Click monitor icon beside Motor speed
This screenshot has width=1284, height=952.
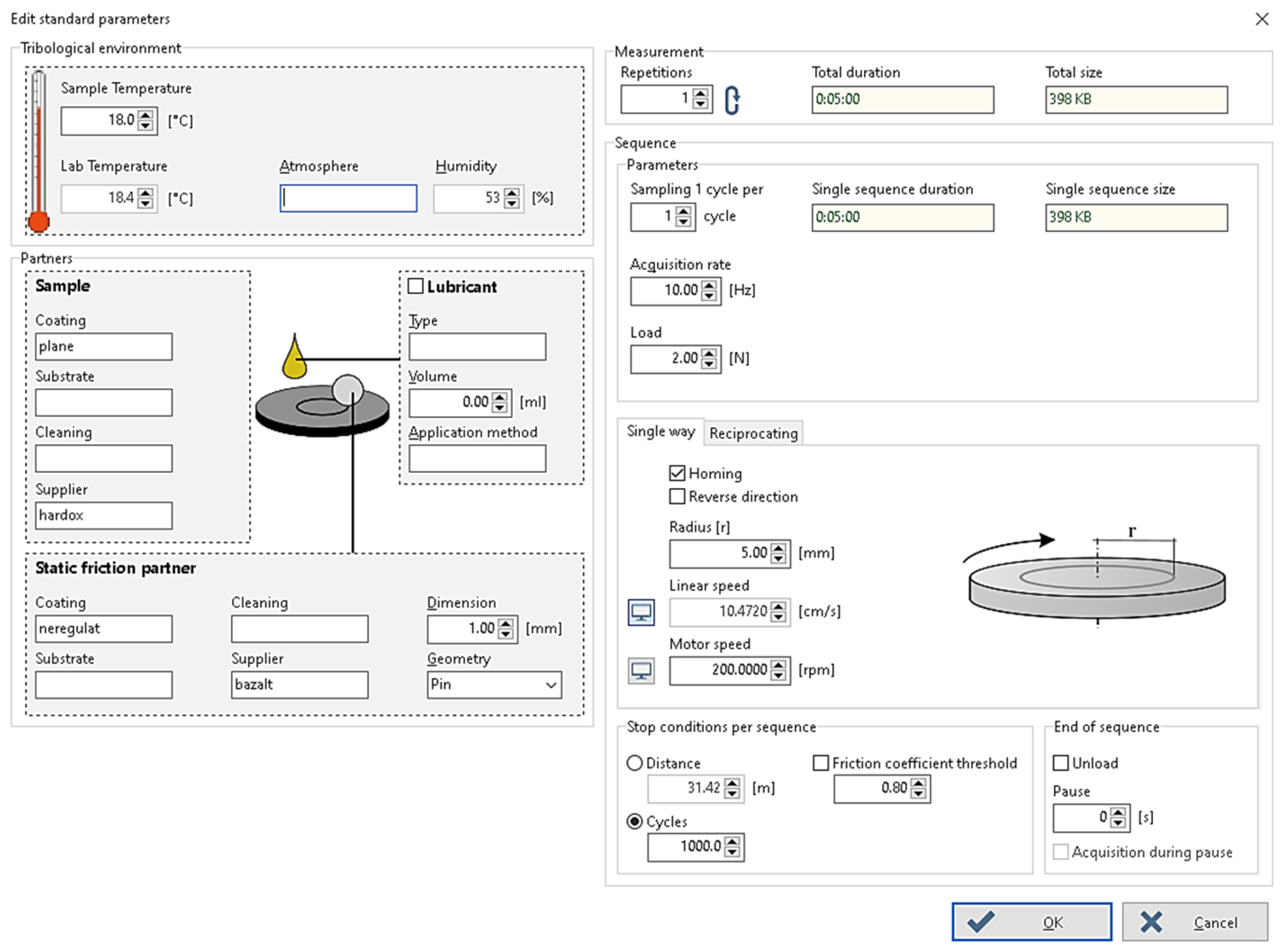641,671
